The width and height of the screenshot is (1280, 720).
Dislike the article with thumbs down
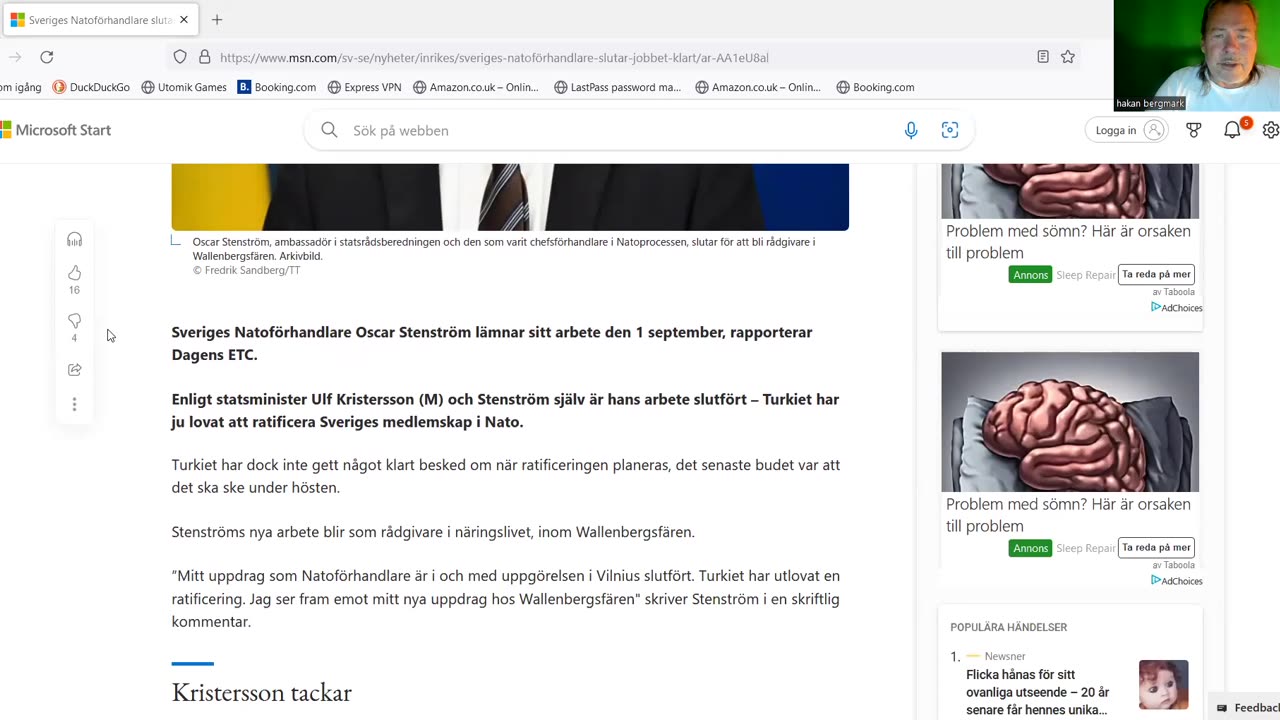click(x=74, y=321)
